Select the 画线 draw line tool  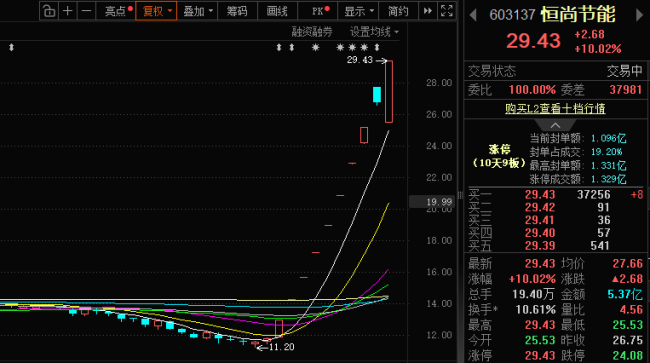277,11
